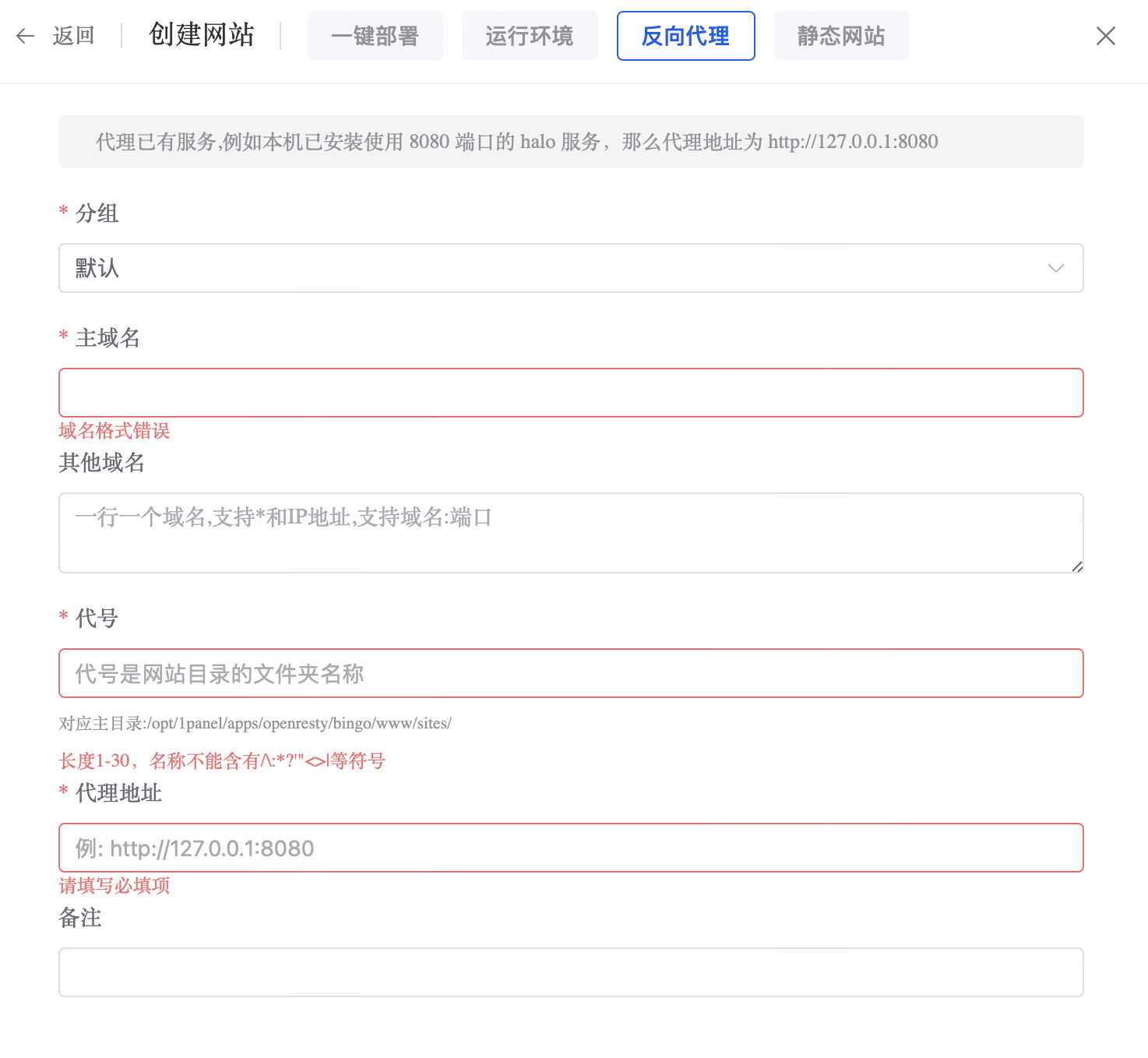The image size is (1148, 1058).
Task: Click the proxy hint info banner
Action: point(570,142)
